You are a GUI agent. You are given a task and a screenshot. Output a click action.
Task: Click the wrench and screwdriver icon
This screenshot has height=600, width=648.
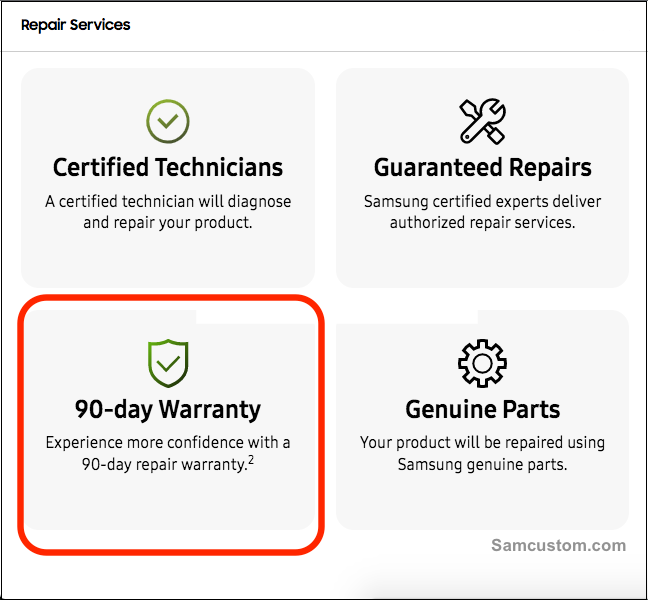click(x=482, y=121)
